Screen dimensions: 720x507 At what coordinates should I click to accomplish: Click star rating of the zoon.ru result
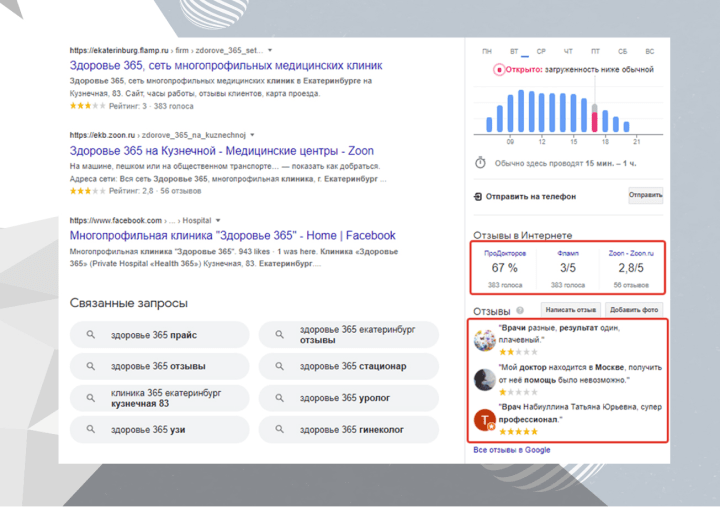(x=87, y=191)
